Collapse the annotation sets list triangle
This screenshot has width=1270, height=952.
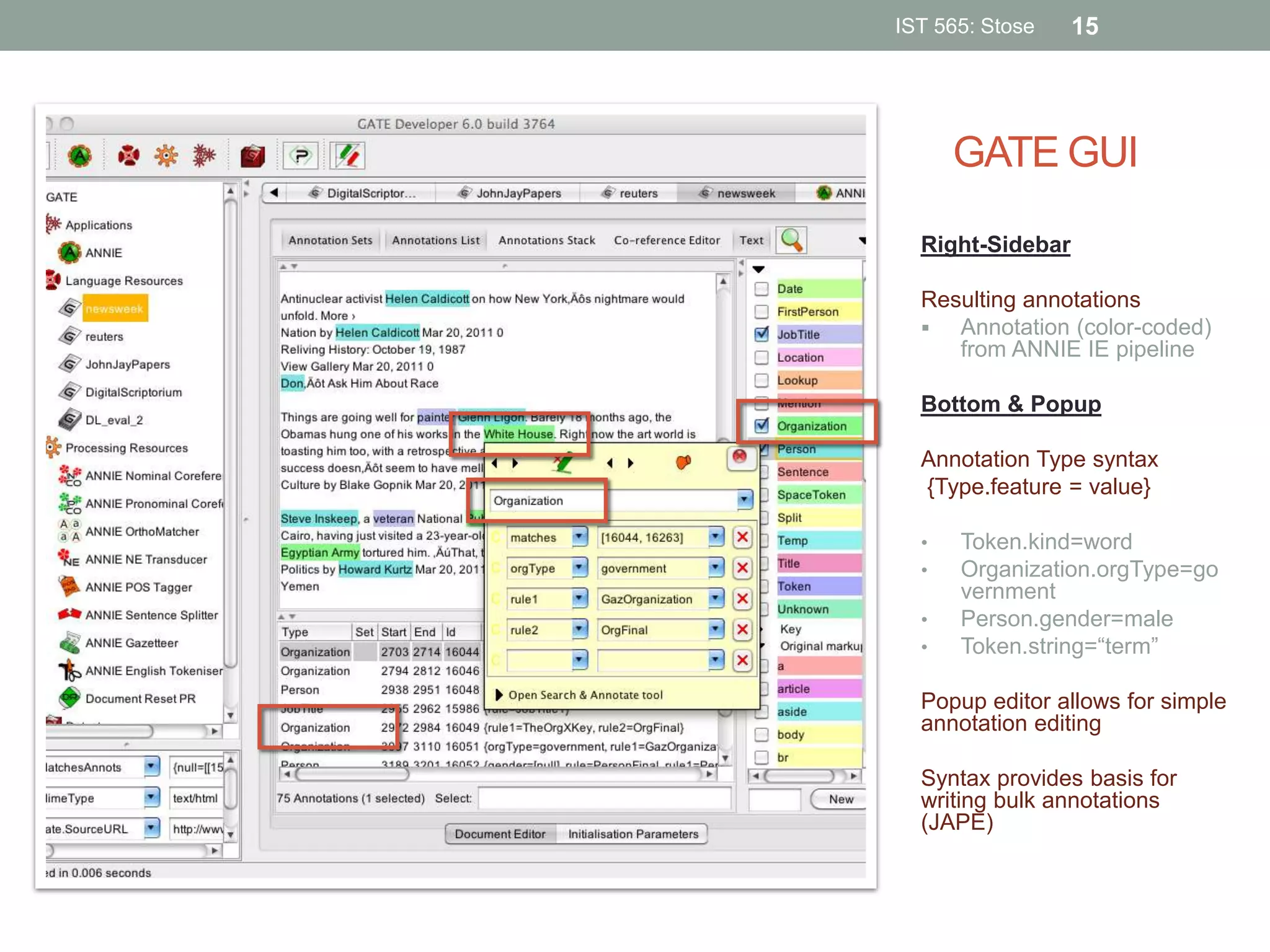click(x=758, y=270)
